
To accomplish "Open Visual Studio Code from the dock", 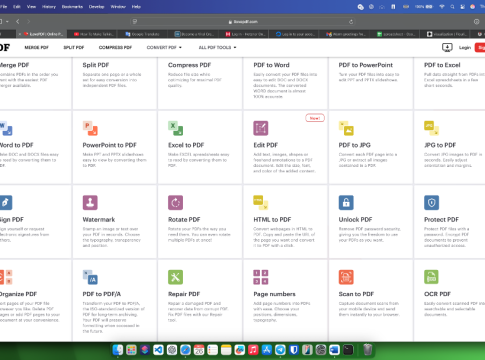I will click(x=158, y=350).
